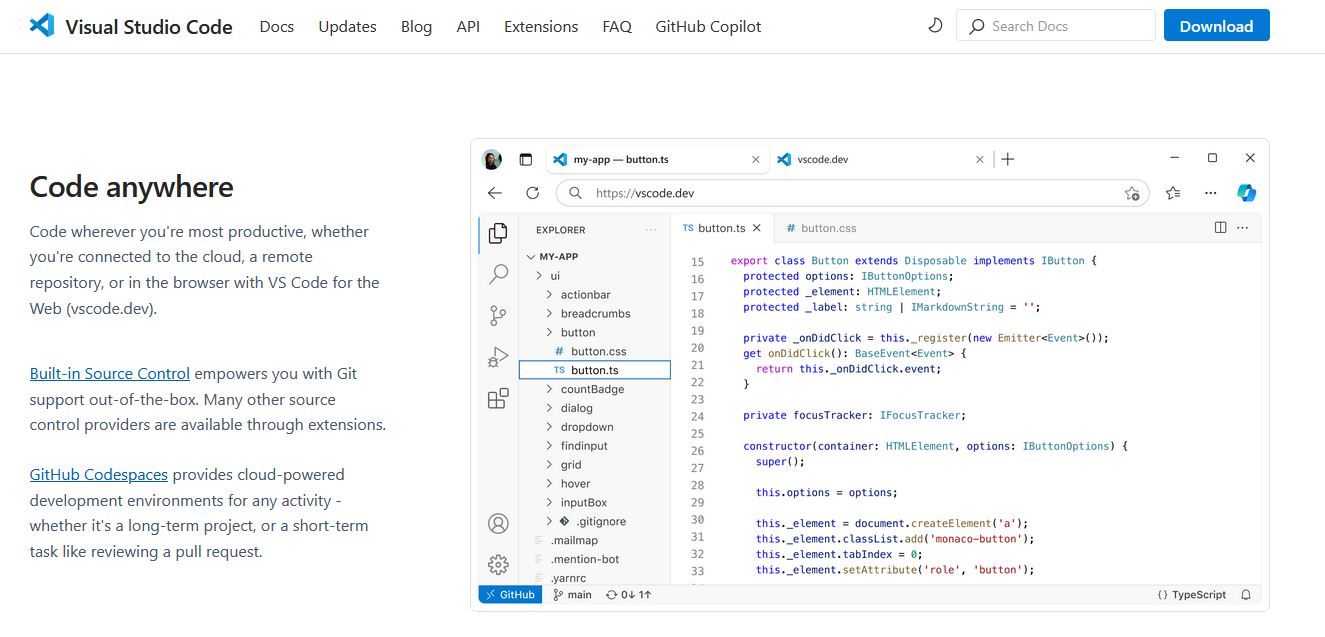The width and height of the screenshot is (1325, 637).
Task: Click the add-to-favorites star icon in address bar
Action: point(1132,193)
